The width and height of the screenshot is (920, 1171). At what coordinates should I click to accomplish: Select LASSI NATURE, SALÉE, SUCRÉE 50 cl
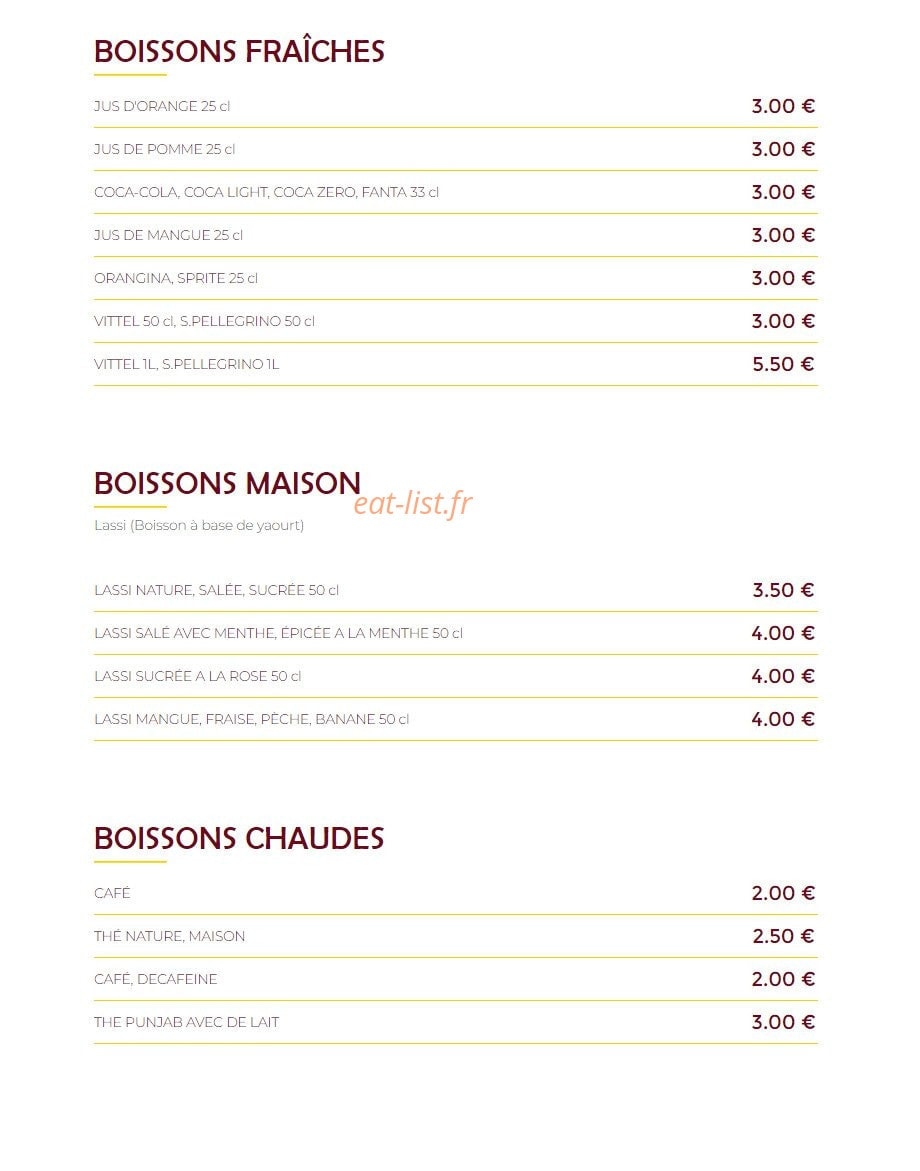point(217,590)
